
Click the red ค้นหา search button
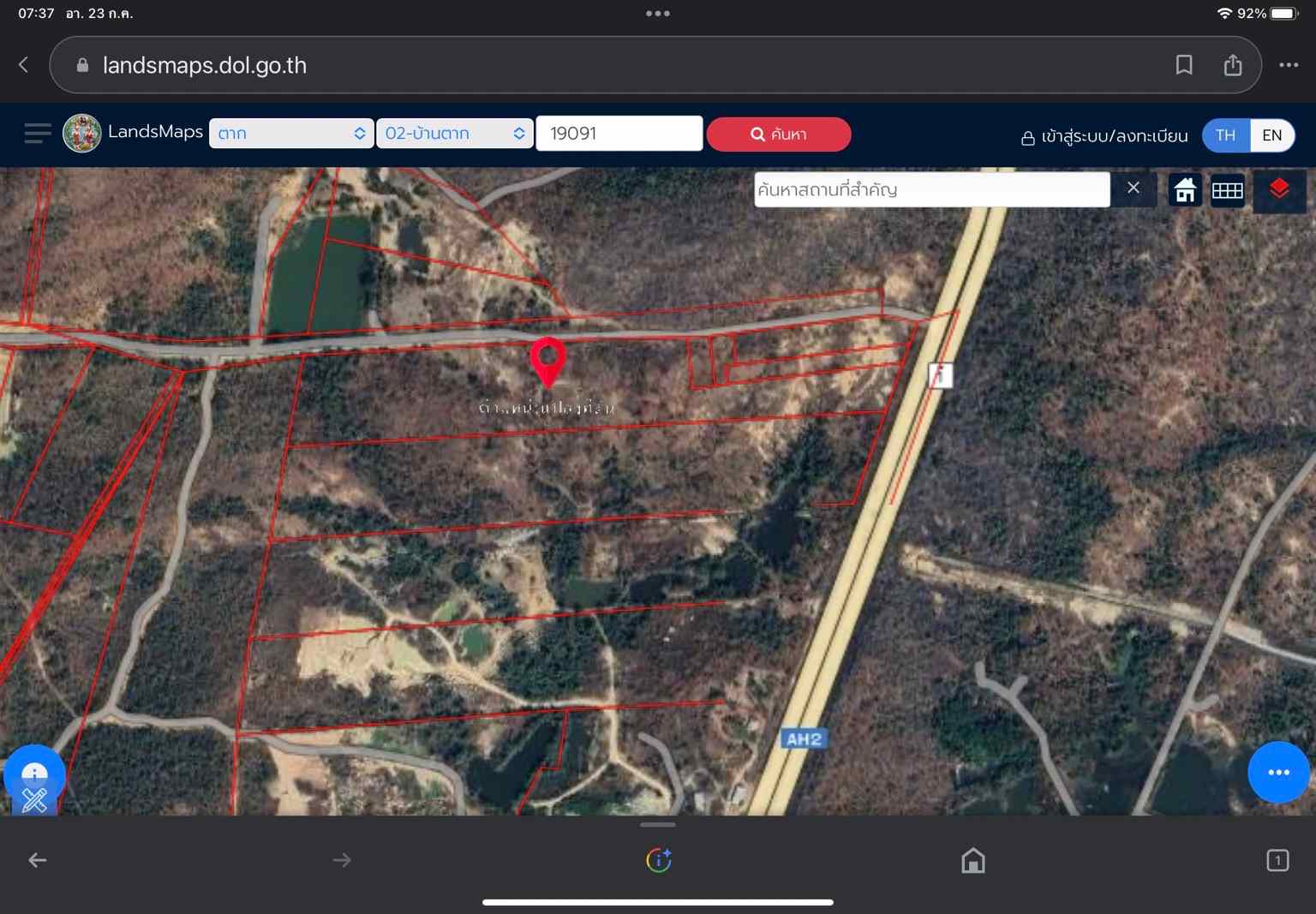(779, 134)
